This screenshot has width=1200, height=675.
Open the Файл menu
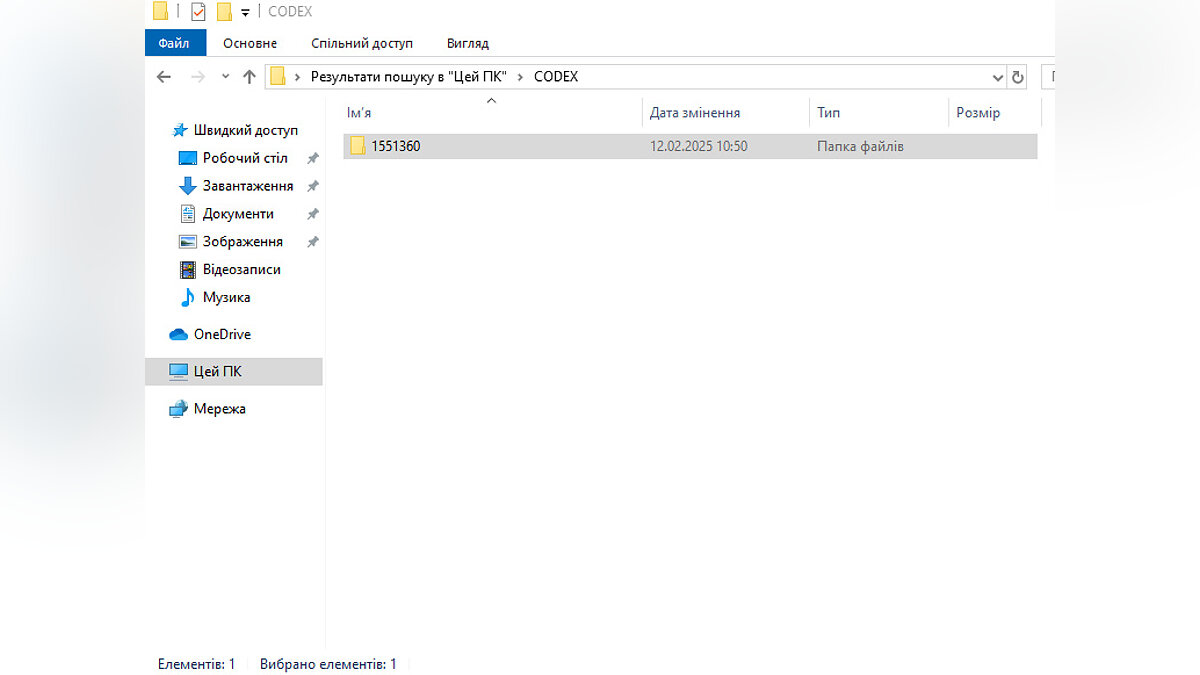[174, 43]
